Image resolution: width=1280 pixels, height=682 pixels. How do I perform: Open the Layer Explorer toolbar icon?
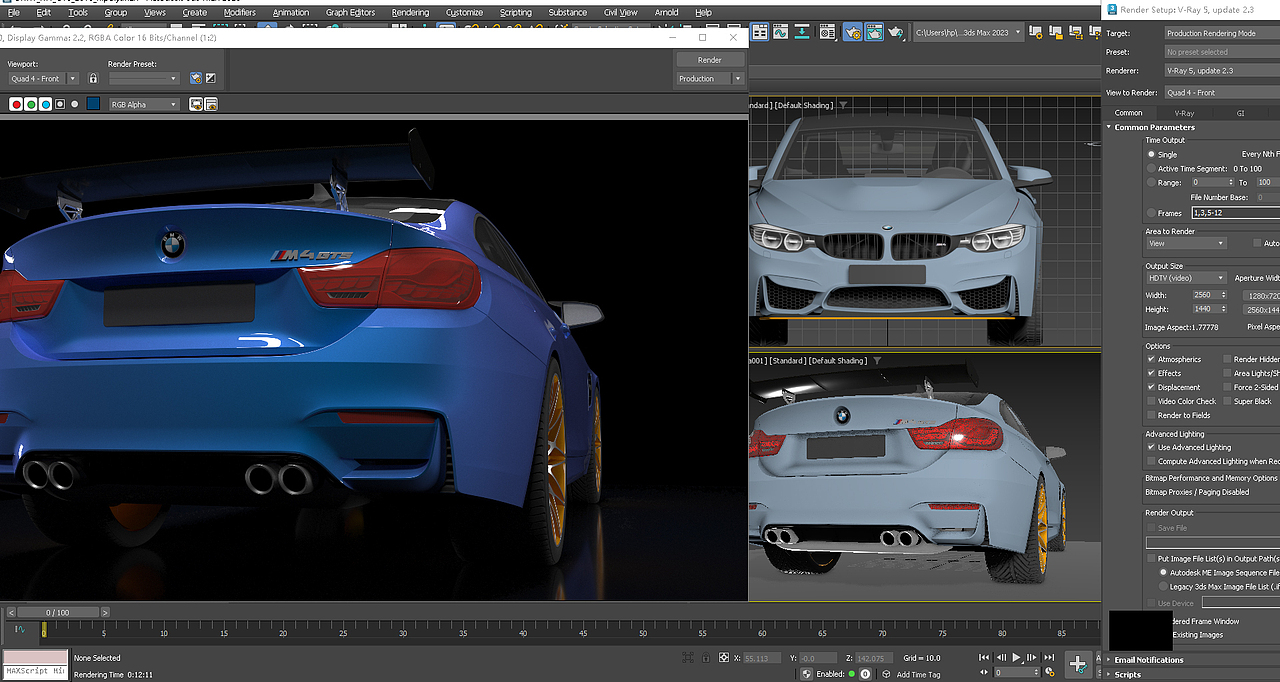tap(760, 32)
